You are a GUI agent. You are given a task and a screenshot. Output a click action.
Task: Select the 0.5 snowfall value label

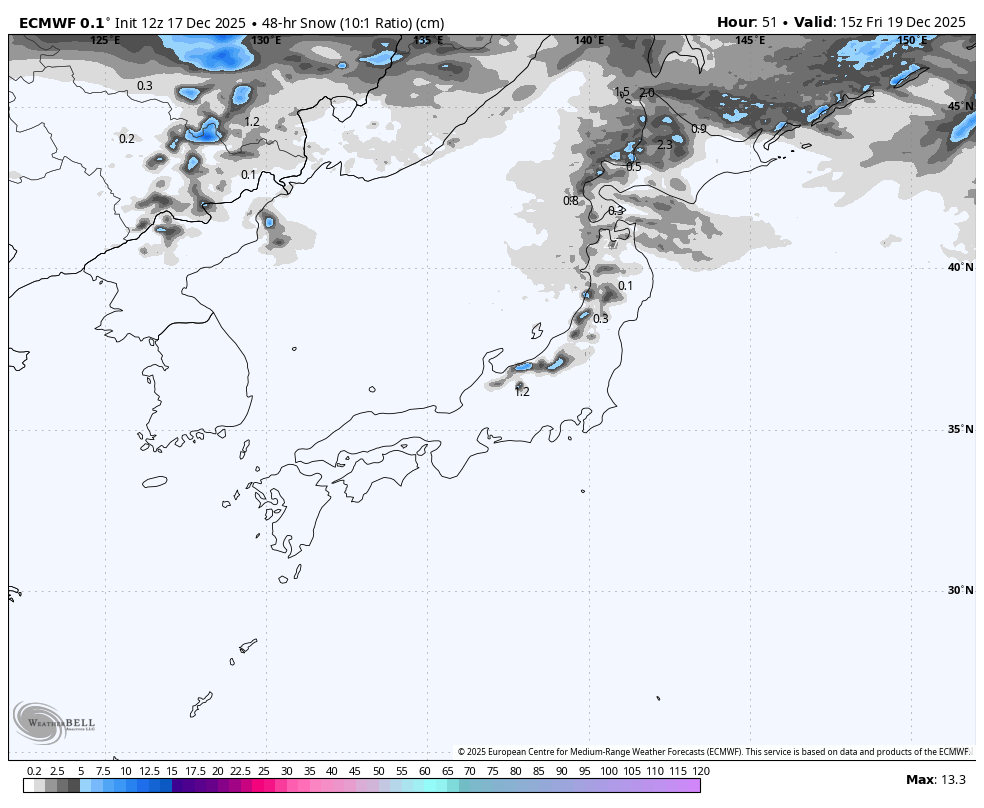click(x=634, y=167)
